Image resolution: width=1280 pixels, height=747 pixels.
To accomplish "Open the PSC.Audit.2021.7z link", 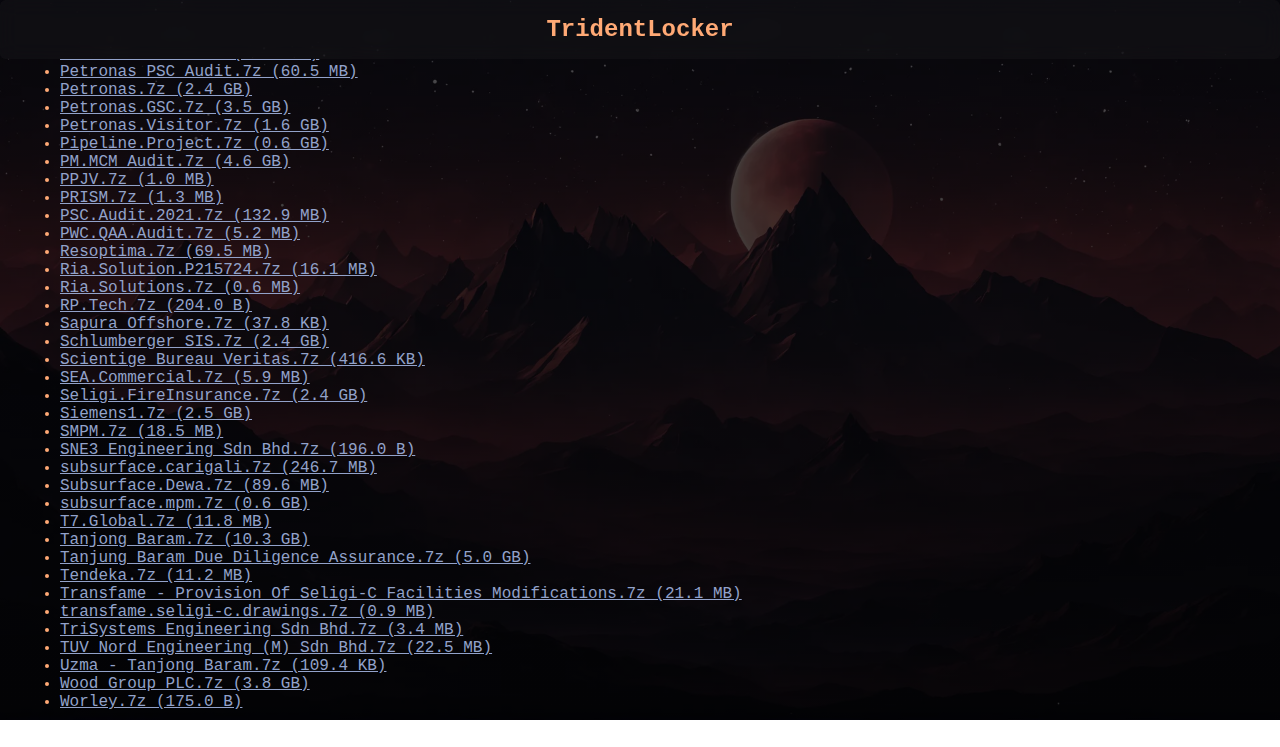I will coord(194,216).
